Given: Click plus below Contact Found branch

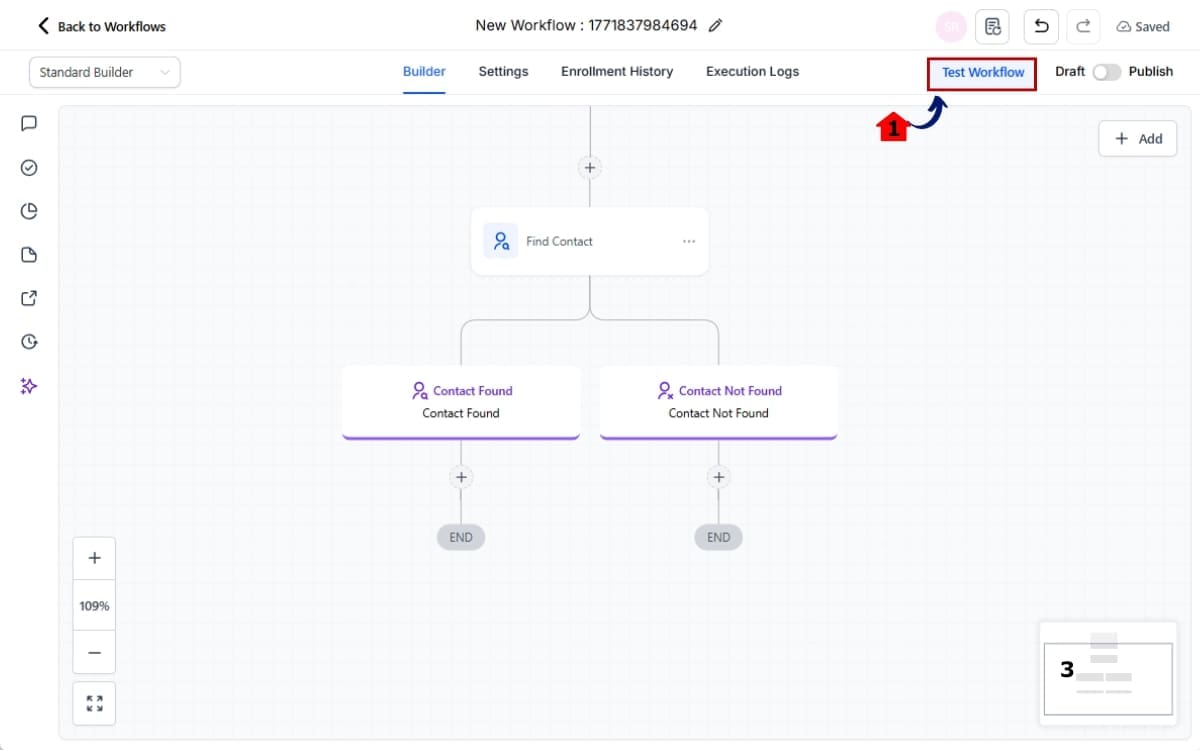Looking at the screenshot, I should [461, 477].
